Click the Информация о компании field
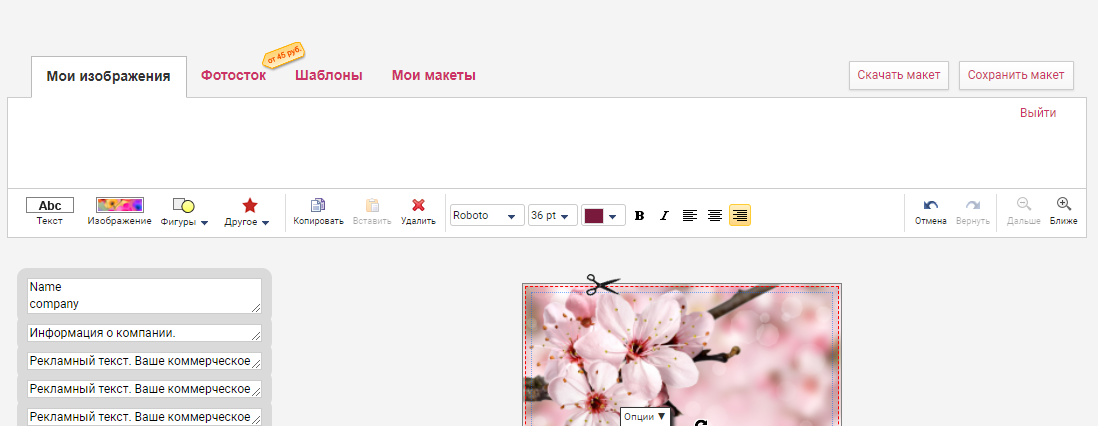 (x=144, y=333)
